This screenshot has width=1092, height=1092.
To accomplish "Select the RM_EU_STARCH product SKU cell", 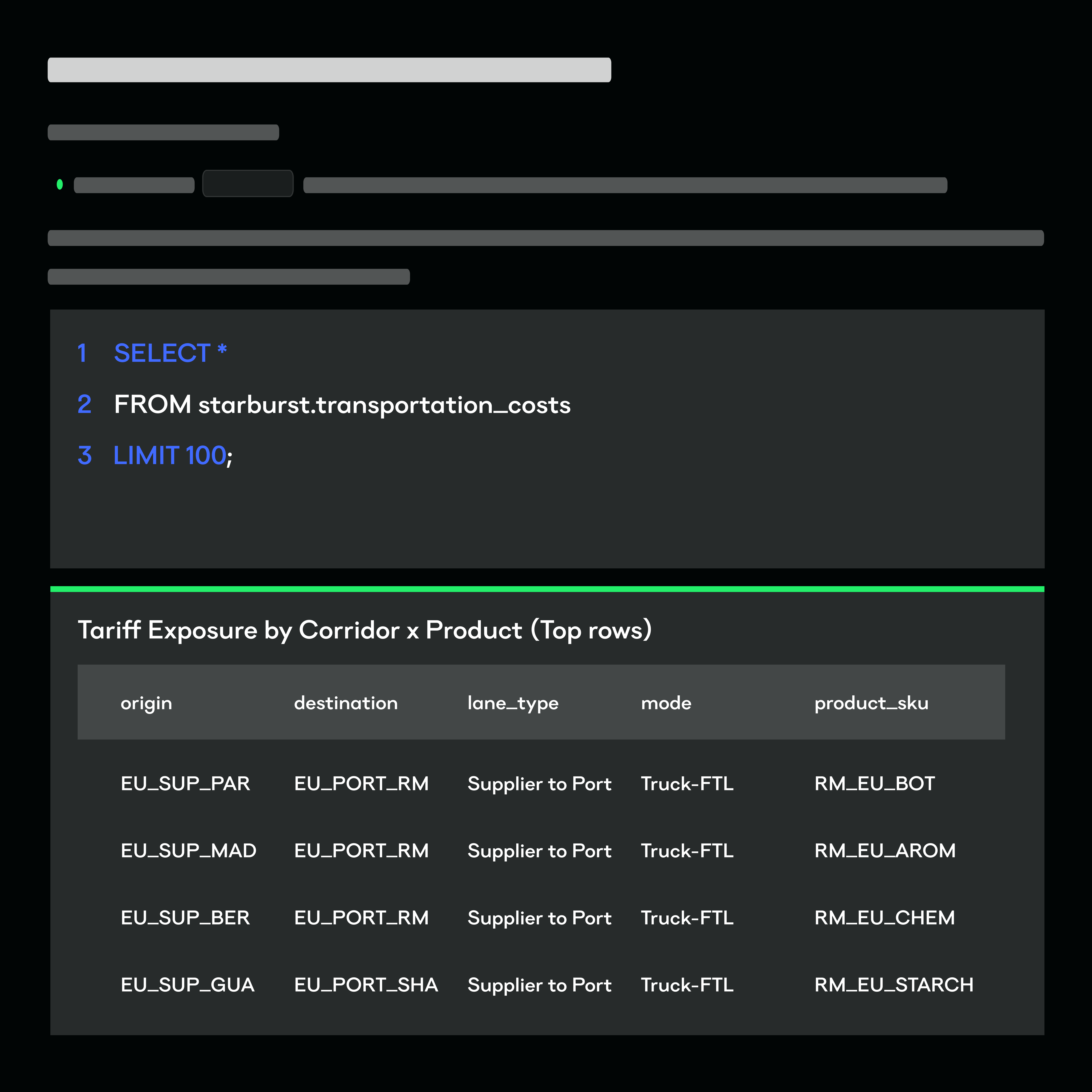I will click(894, 985).
